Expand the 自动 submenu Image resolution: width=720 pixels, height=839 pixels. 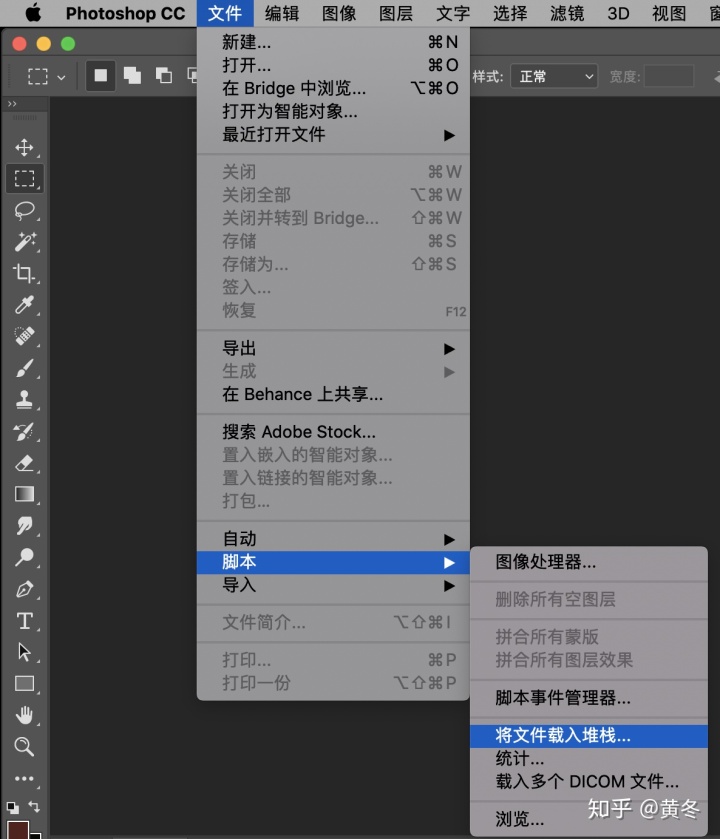coord(333,539)
